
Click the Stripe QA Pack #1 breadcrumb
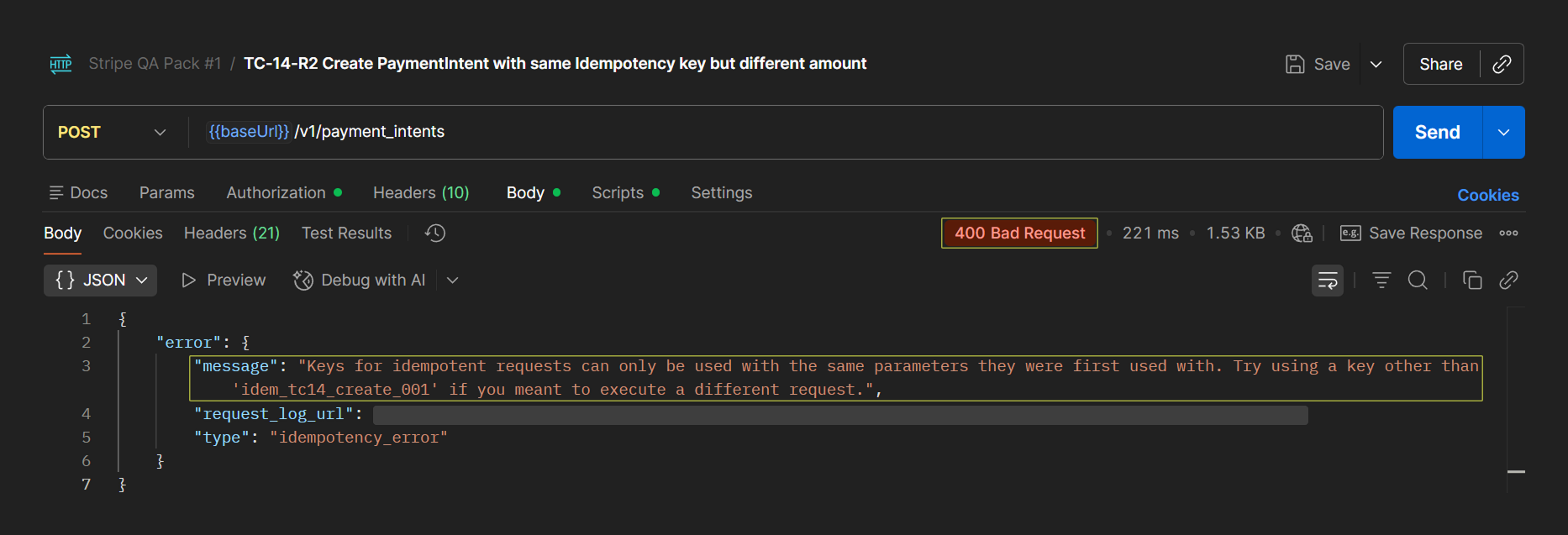click(x=155, y=64)
